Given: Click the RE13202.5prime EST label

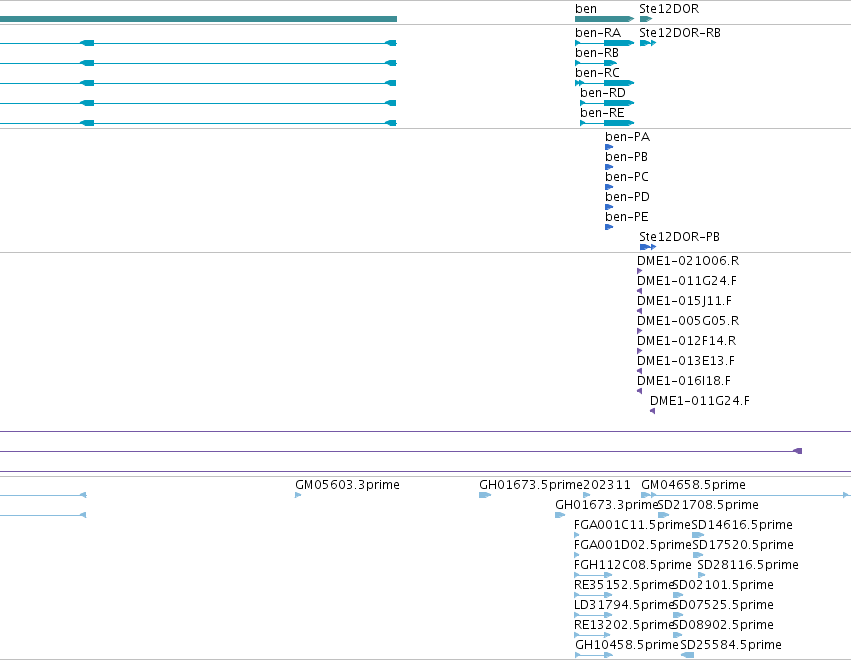Looking at the screenshot, I should (x=624, y=626).
